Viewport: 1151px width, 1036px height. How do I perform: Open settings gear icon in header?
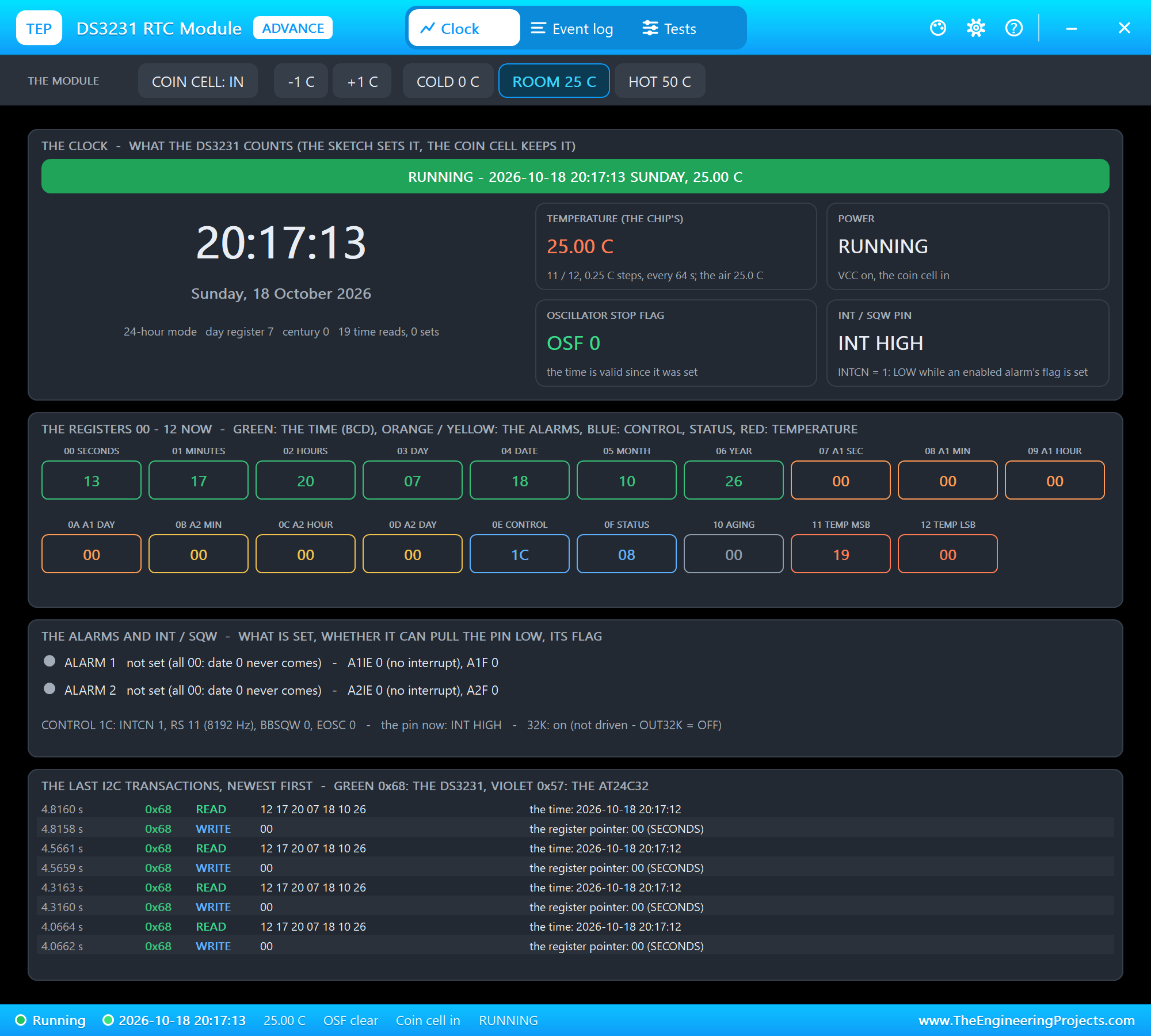pos(976,28)
